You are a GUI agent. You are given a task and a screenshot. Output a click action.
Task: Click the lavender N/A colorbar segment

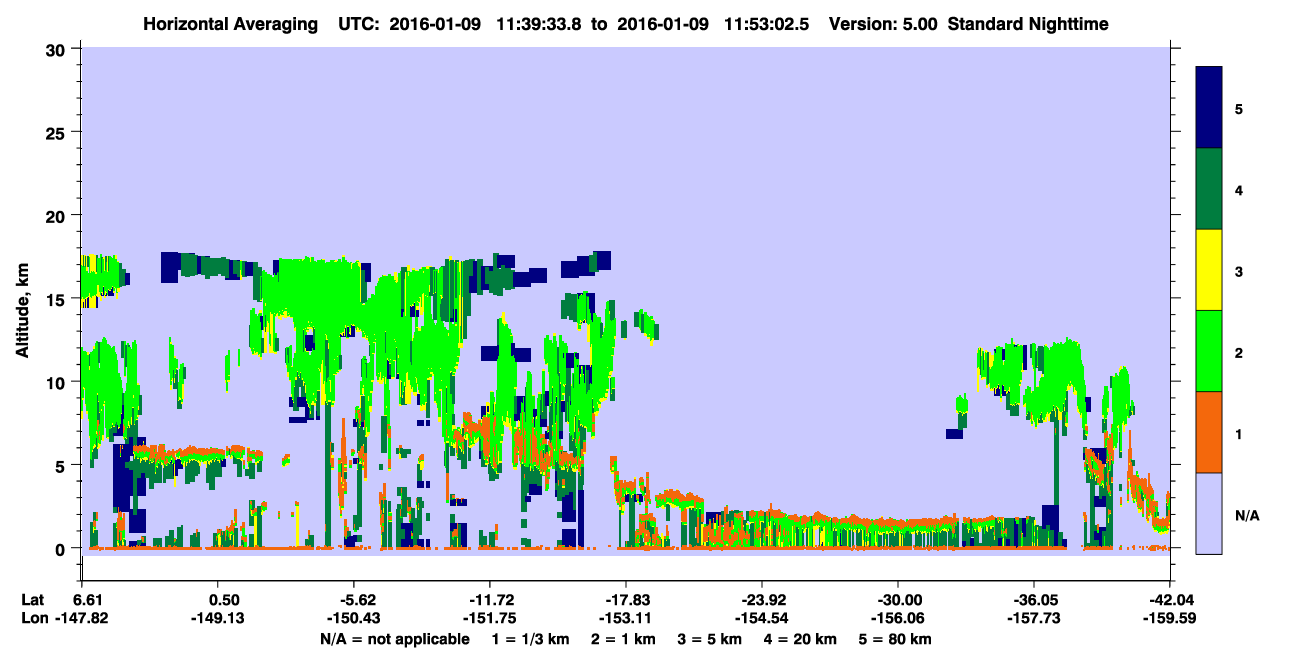[x=1209, y=512]
